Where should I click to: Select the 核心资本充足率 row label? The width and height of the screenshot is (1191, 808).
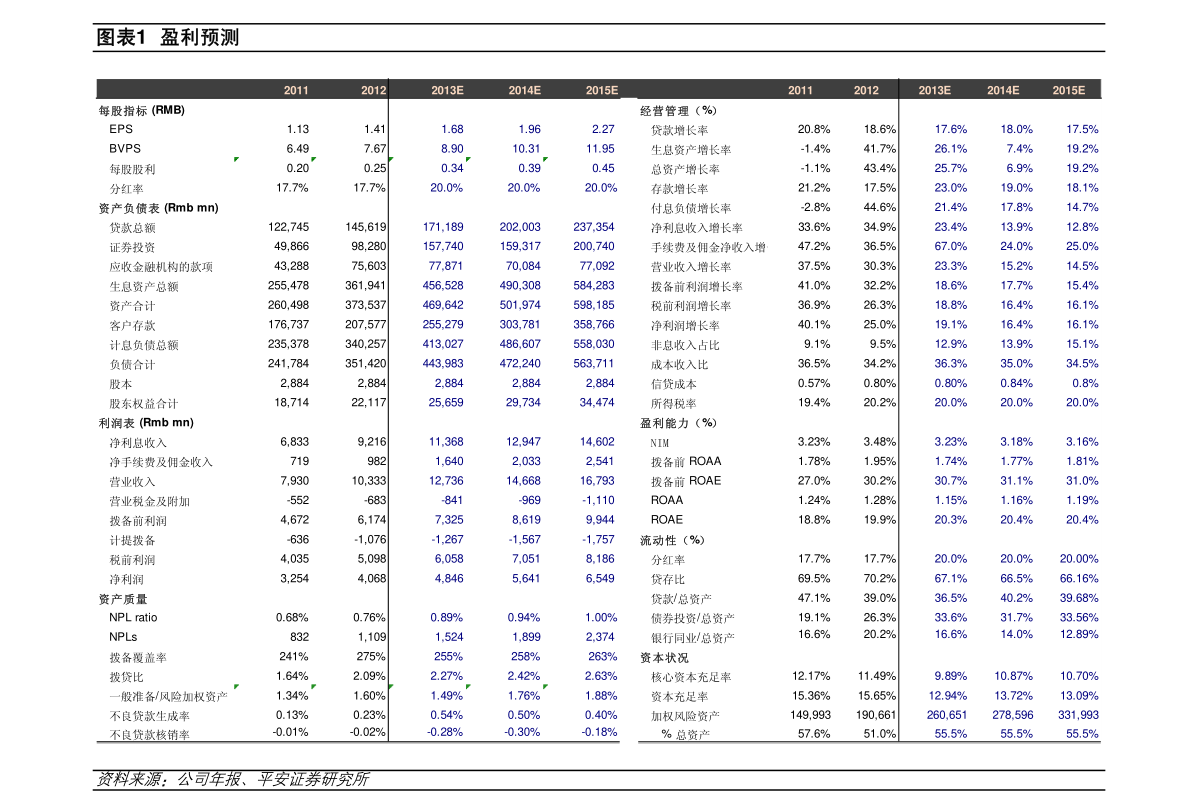click(x=691, y=677)
